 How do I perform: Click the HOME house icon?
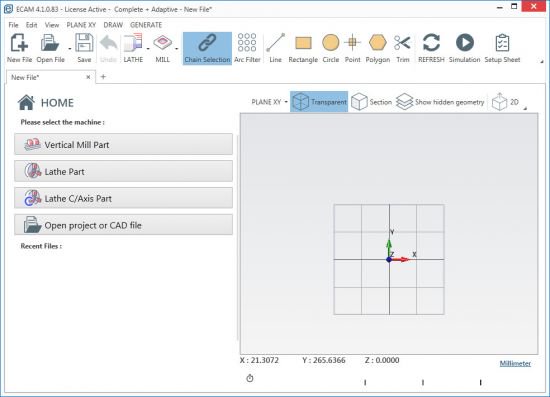point(26,103)
